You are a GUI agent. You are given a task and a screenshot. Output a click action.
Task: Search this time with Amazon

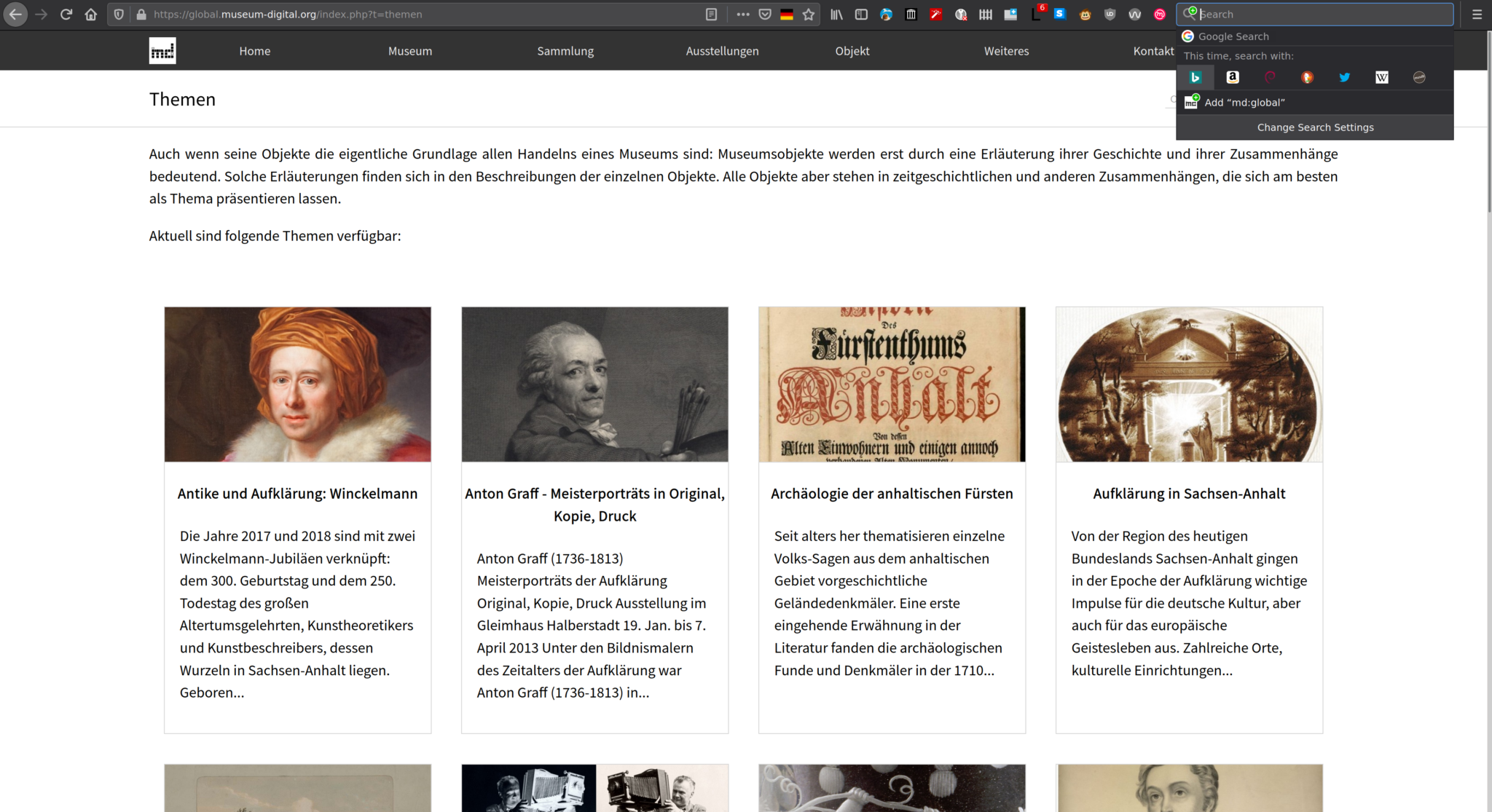[1233, 77]
